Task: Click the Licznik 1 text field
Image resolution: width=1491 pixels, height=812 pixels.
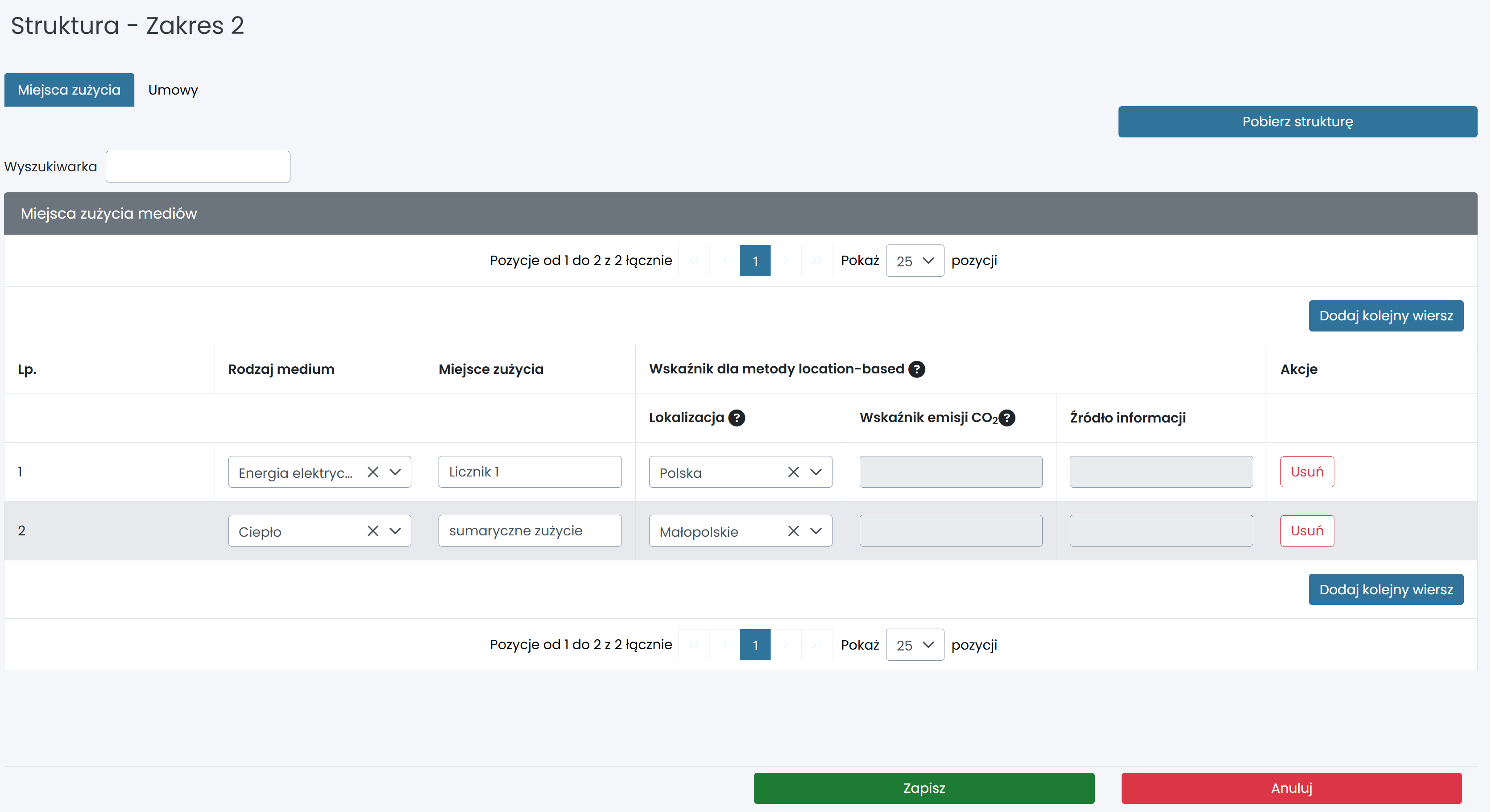Action: [529, 472]
